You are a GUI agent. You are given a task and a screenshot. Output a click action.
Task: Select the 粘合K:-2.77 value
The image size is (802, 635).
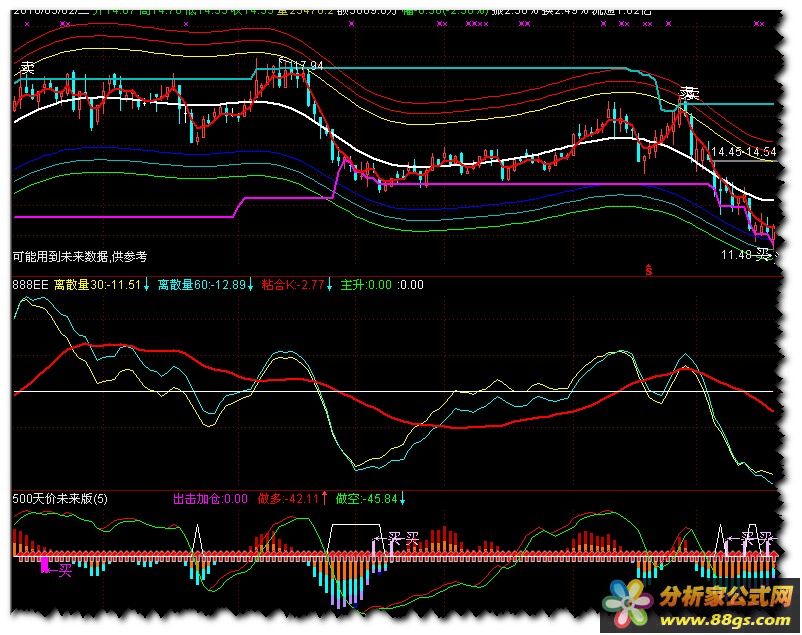pyautogui.click(x=293, y=285)
